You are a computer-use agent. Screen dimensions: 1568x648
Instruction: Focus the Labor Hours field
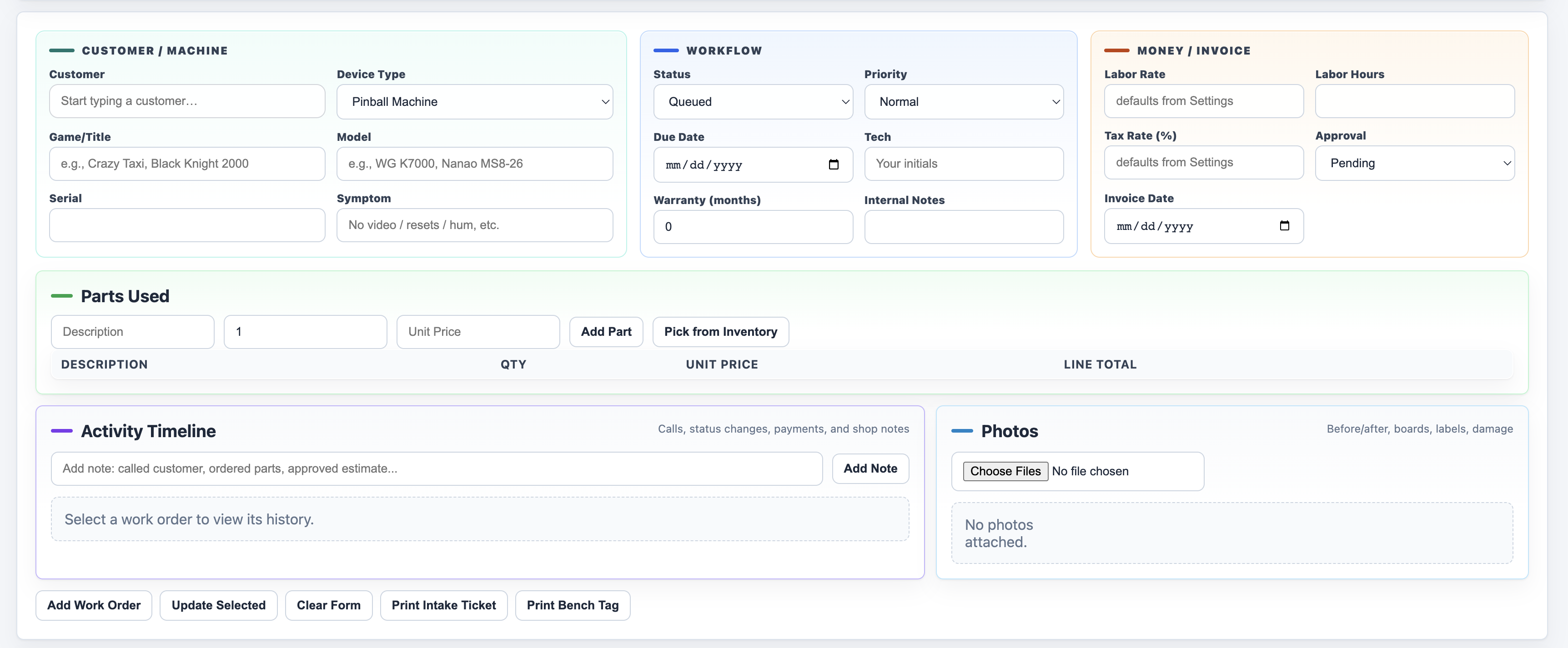click(1415, 101)
